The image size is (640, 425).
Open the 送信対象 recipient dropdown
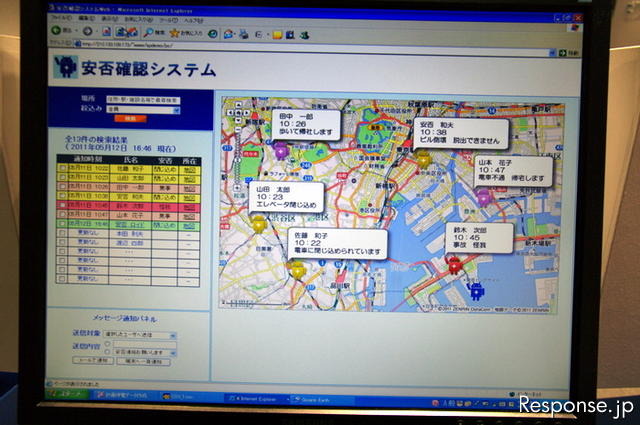coord(140,335)
